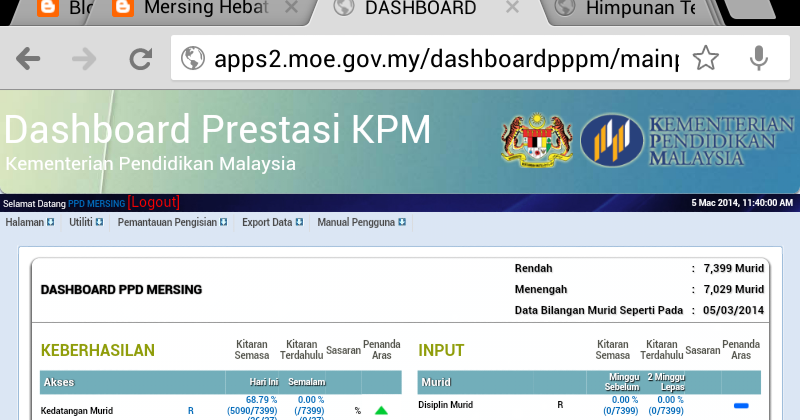
Task: Click the PPD MERSING user name
Action: point(96,204)
